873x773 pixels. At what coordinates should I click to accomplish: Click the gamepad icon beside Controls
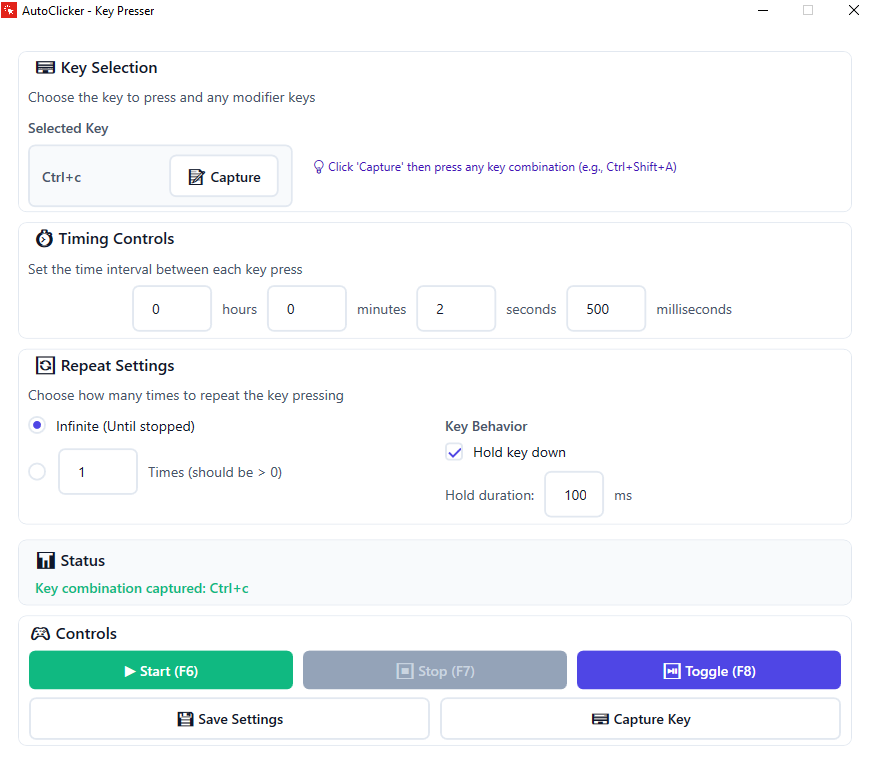44,633
